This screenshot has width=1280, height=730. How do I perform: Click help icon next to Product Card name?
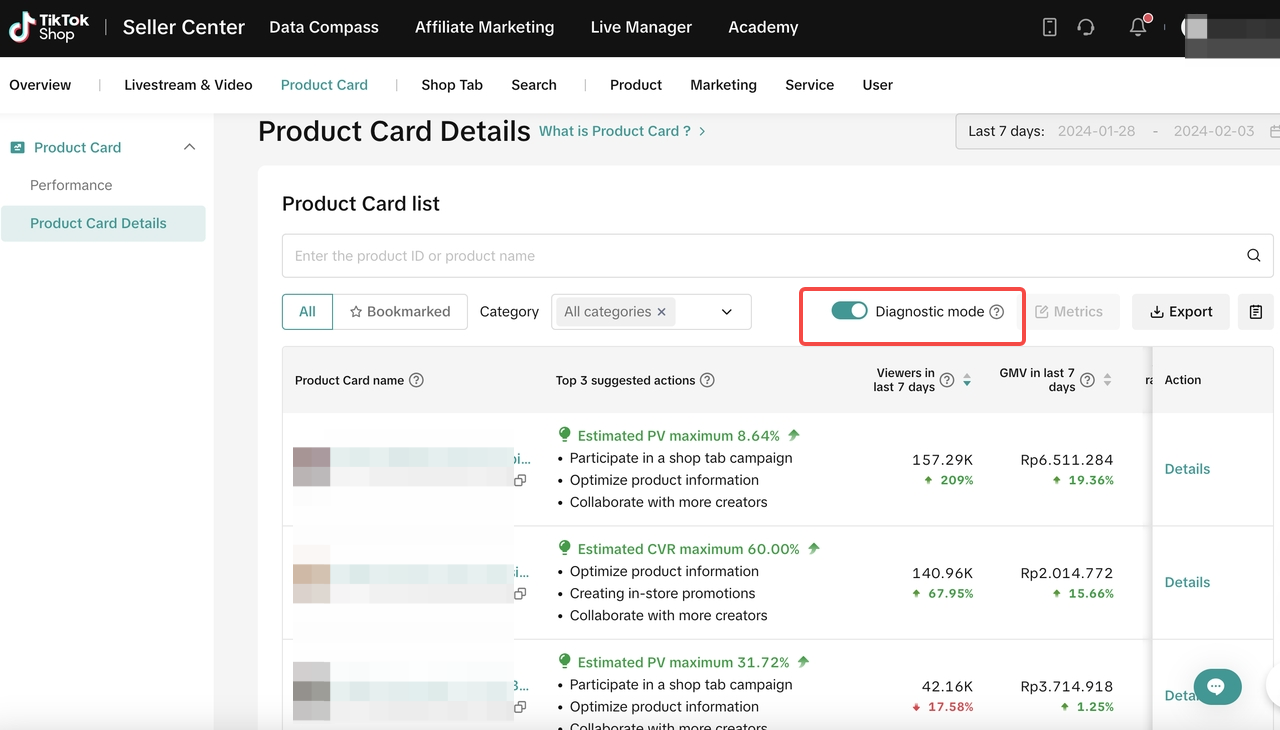(417, 380)
